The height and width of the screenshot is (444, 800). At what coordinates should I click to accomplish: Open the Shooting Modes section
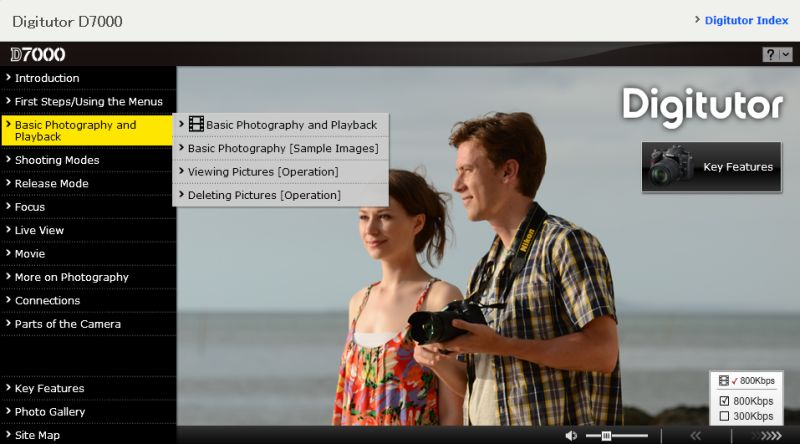pyautogui.click(x=57, y=160)
